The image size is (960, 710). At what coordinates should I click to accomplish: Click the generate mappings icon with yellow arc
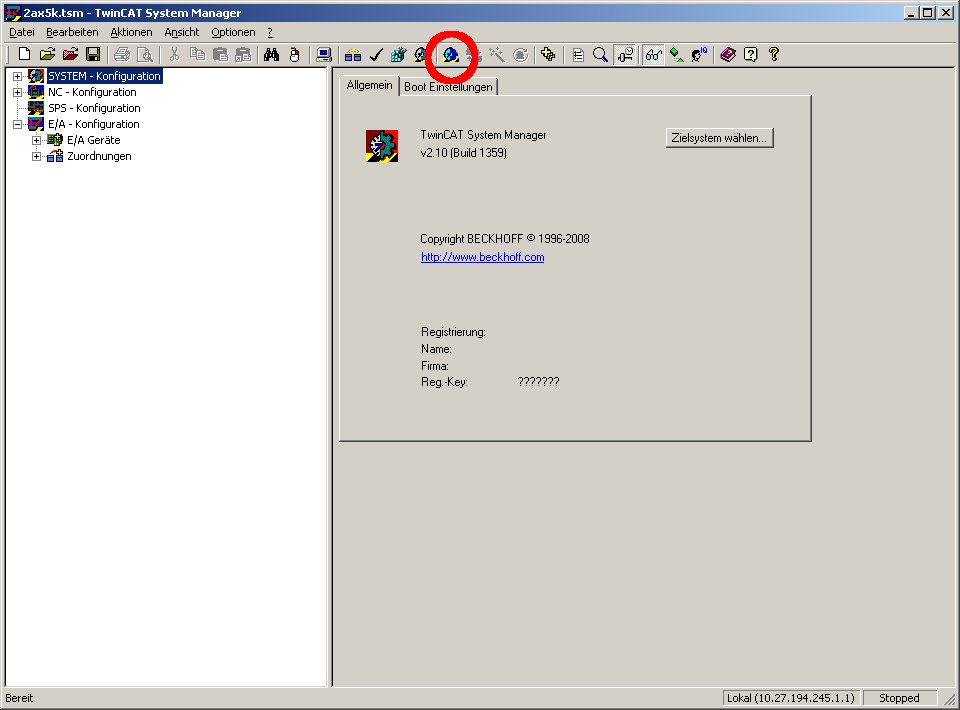353,54
